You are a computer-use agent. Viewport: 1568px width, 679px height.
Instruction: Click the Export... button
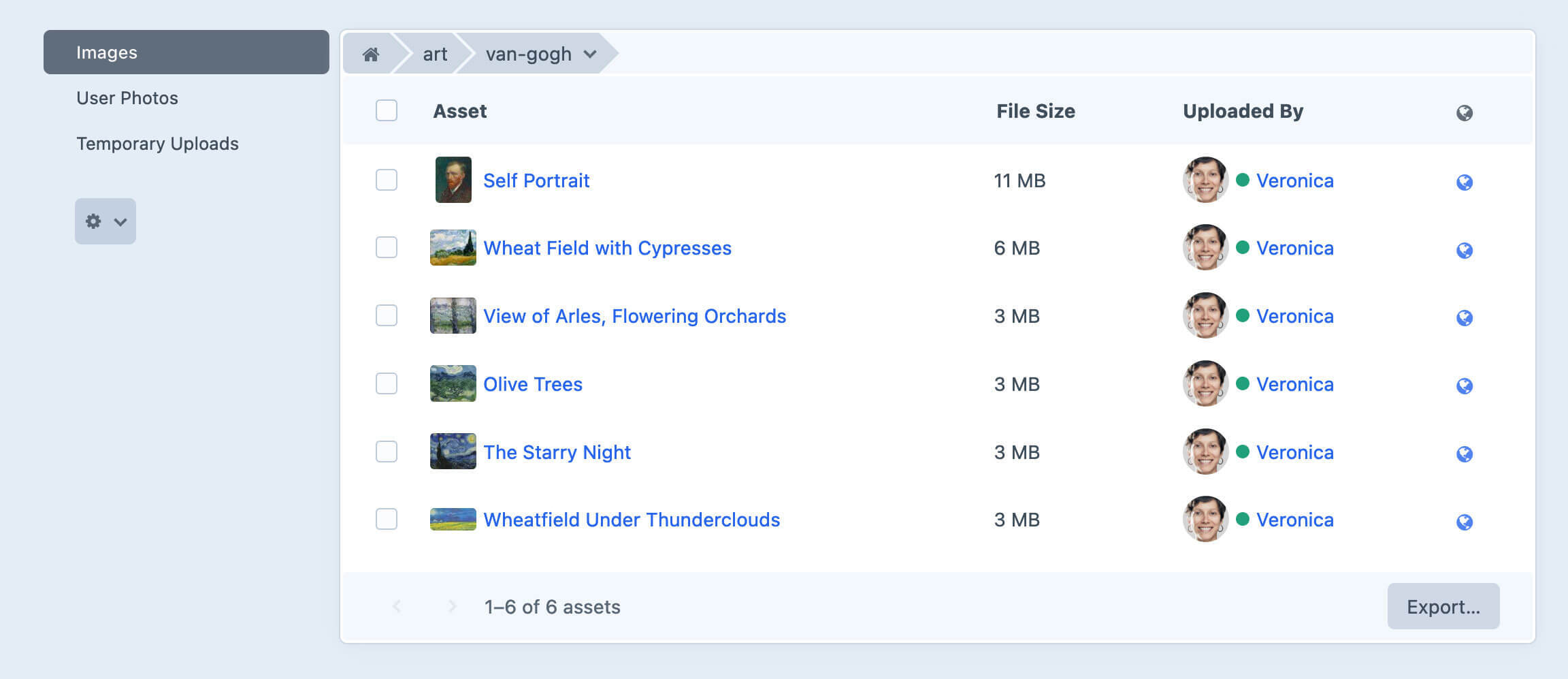tap(1443, 606)
